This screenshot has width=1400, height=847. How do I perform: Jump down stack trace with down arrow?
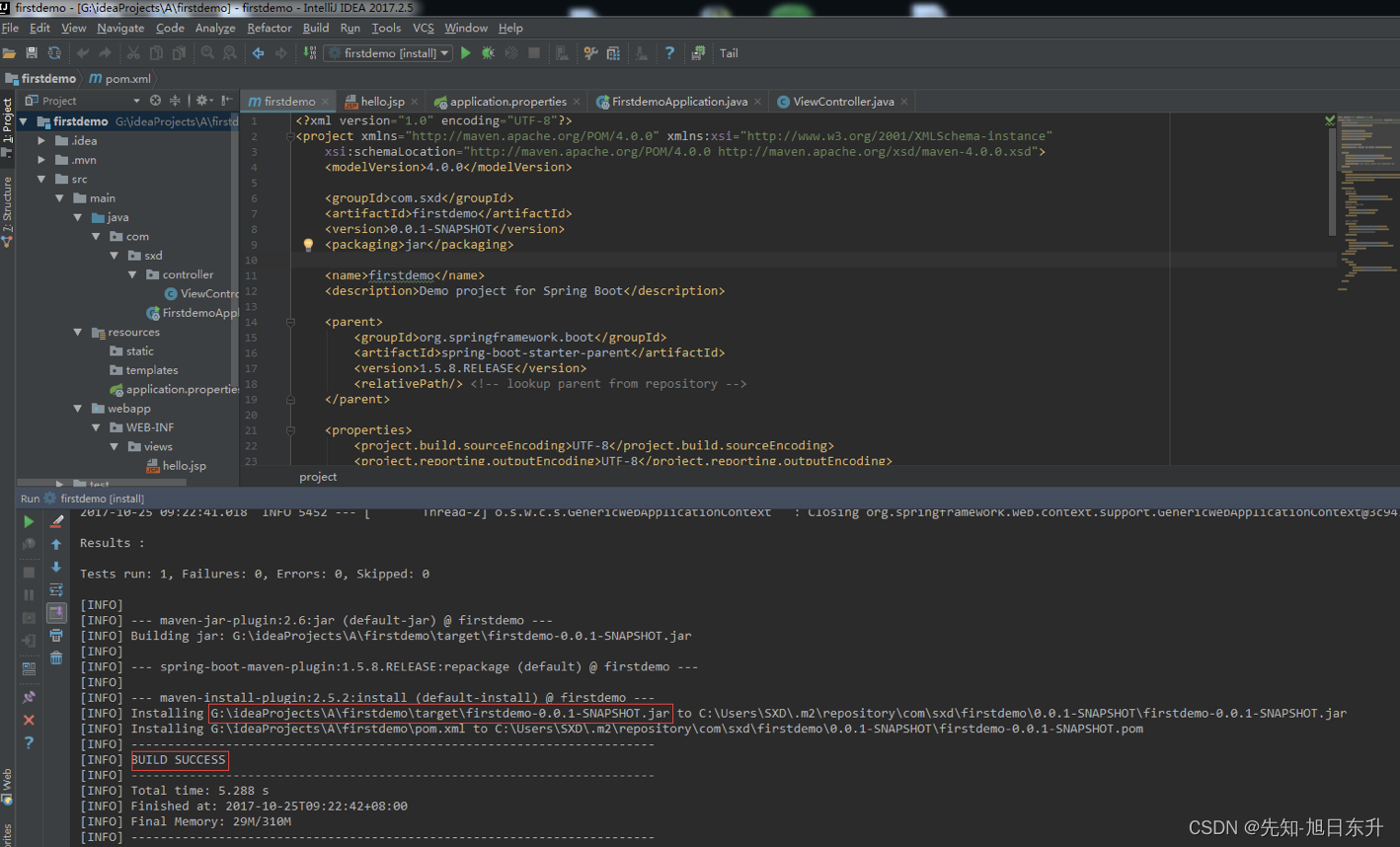pyautogui.click(x=56, y=567)
